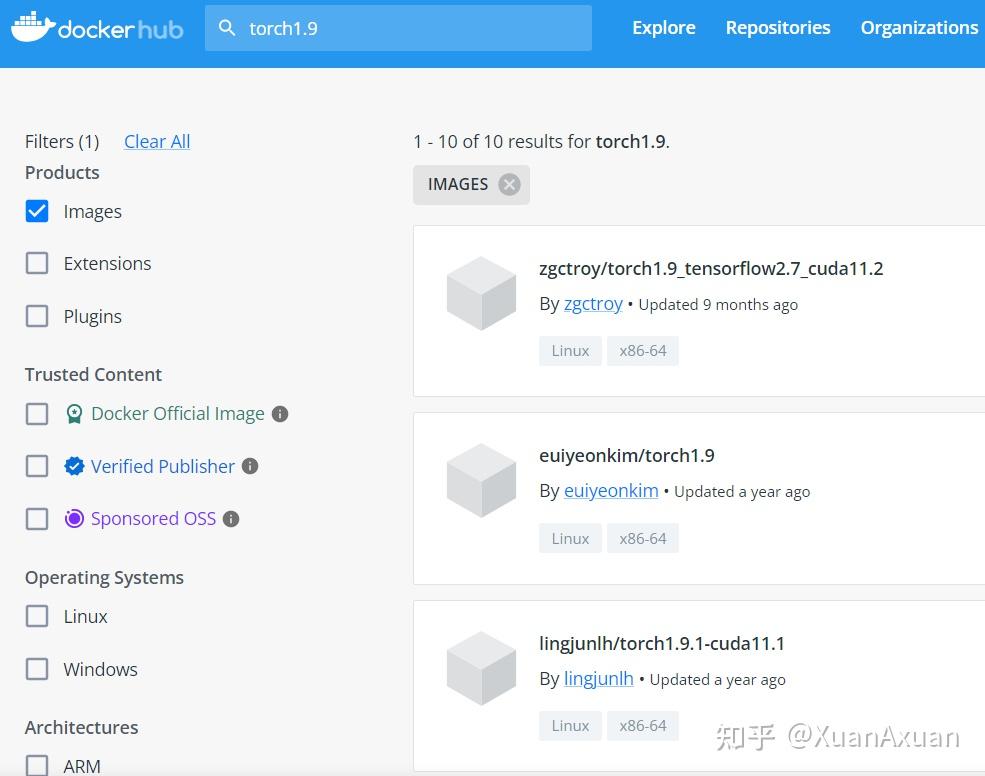Enable the Sponsored OSS filter checkbox
985x776 pixels.
point(37,519)
